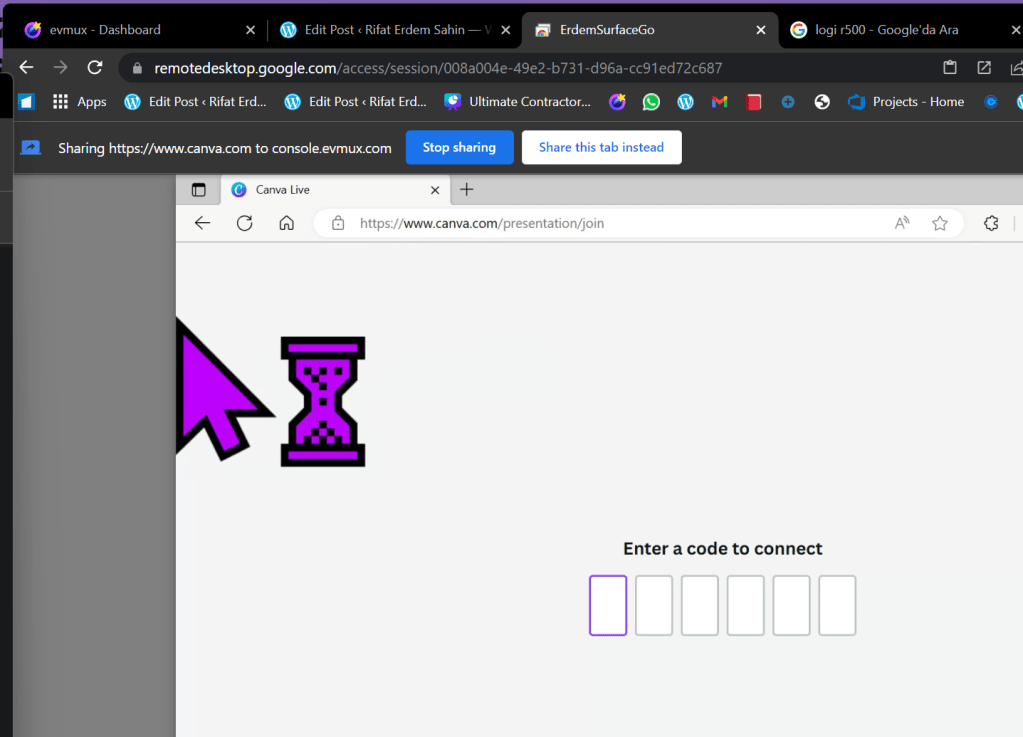Screen dimensions: 1023x737
Task: Go back in Chrome browser
Action: pyautogui.click(x=26, y=67)
